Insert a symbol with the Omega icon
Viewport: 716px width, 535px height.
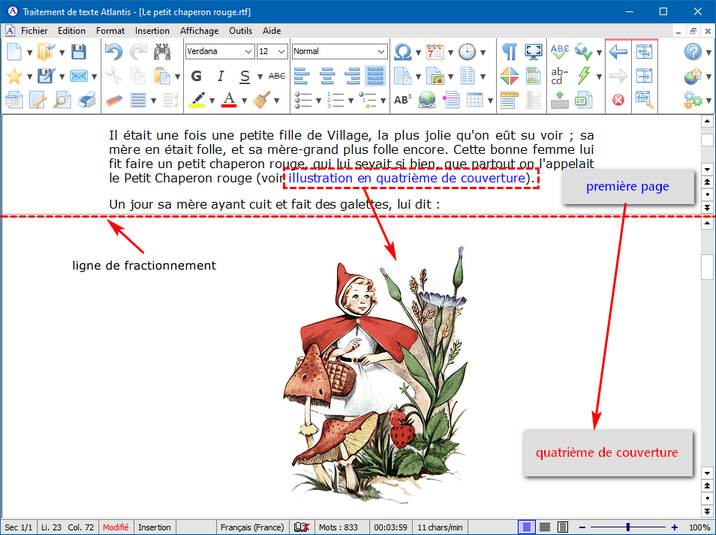(x=402, y=52)
